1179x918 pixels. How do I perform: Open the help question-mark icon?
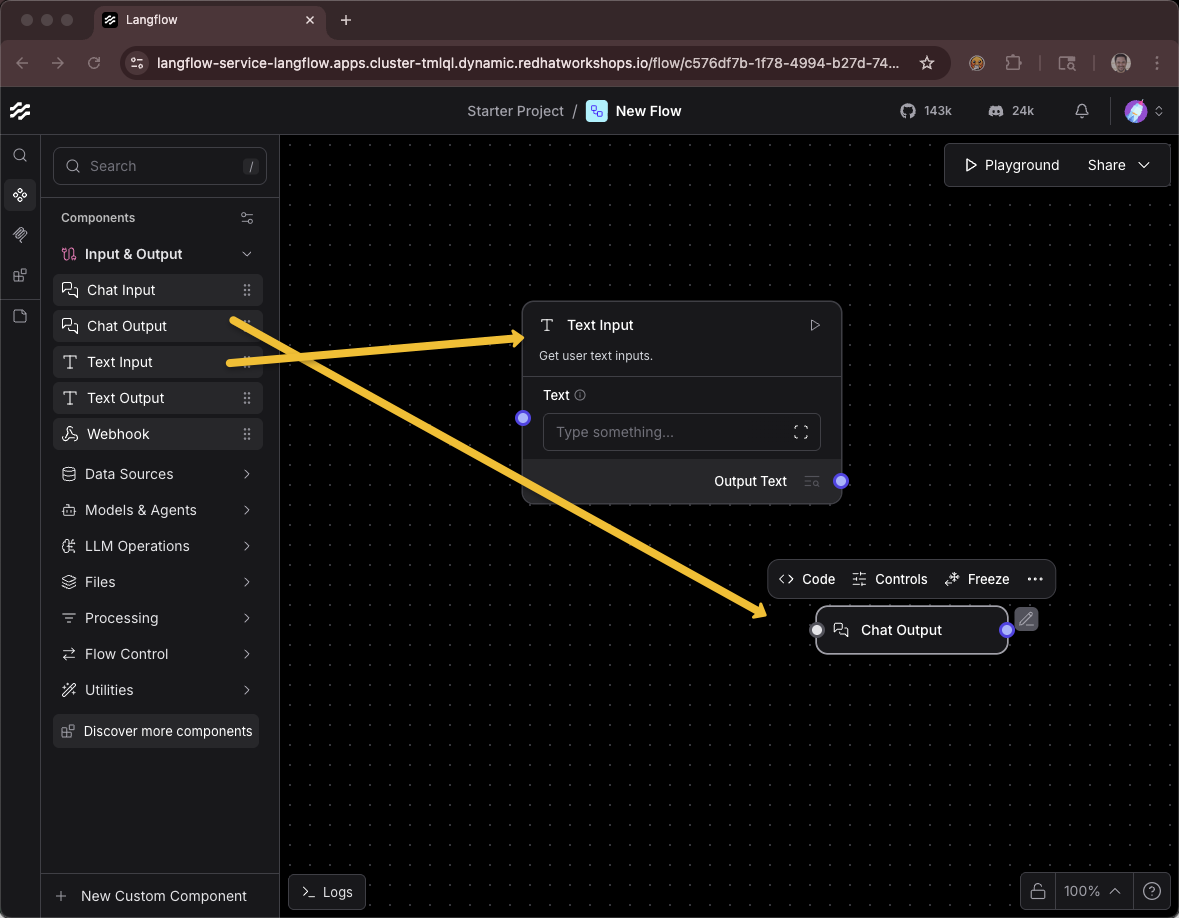[x=1151, y=891]
